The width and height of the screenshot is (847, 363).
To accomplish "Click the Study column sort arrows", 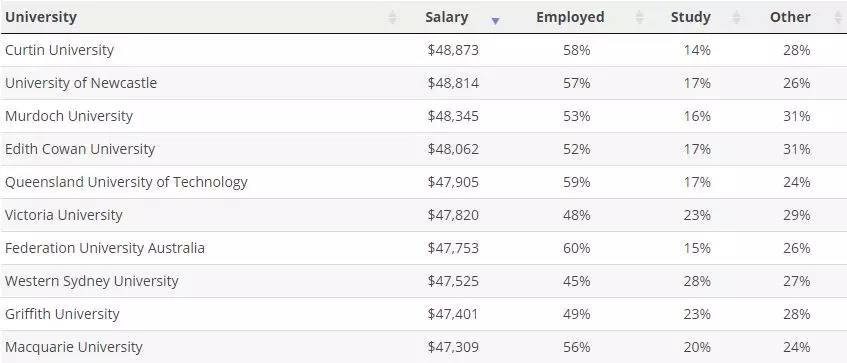I will (736, 17).
